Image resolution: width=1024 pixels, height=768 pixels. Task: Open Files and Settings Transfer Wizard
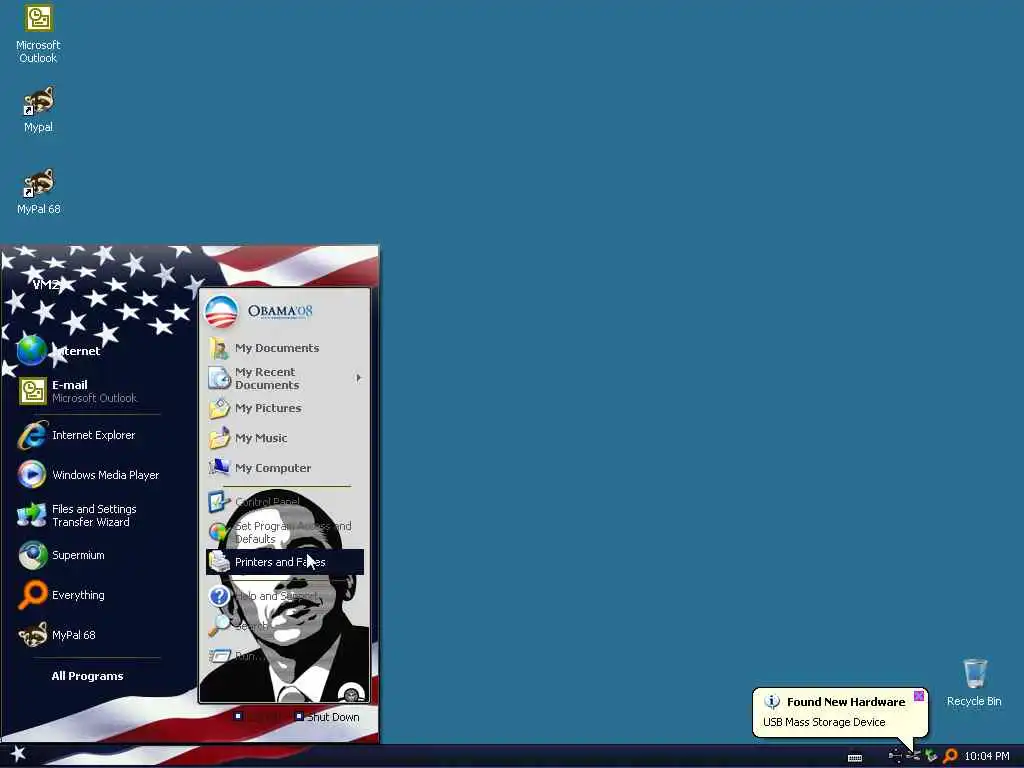88,515
